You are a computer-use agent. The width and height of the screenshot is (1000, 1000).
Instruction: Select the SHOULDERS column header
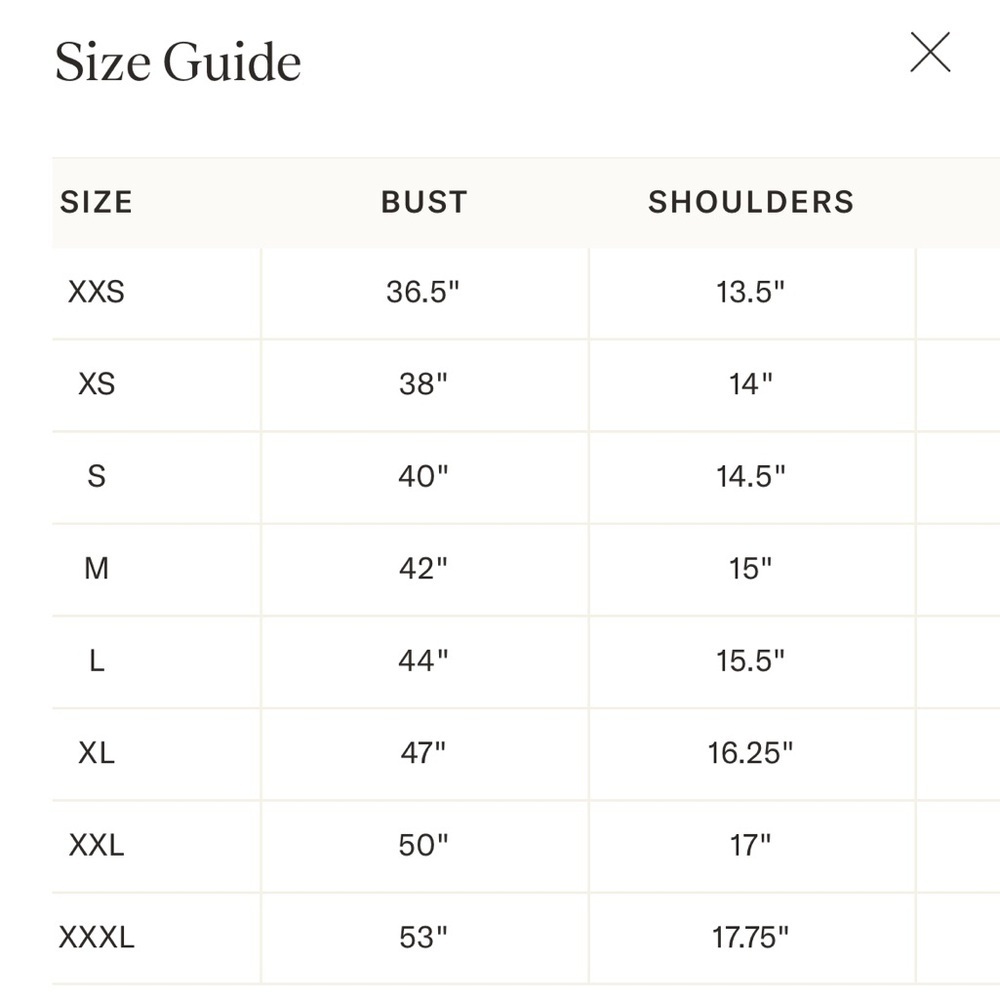click(x=751, y=202)
